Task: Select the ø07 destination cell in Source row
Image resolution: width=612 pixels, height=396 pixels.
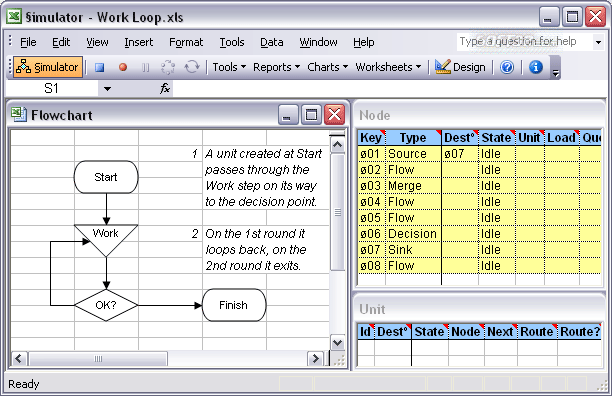Action: [x=460, y=154]
